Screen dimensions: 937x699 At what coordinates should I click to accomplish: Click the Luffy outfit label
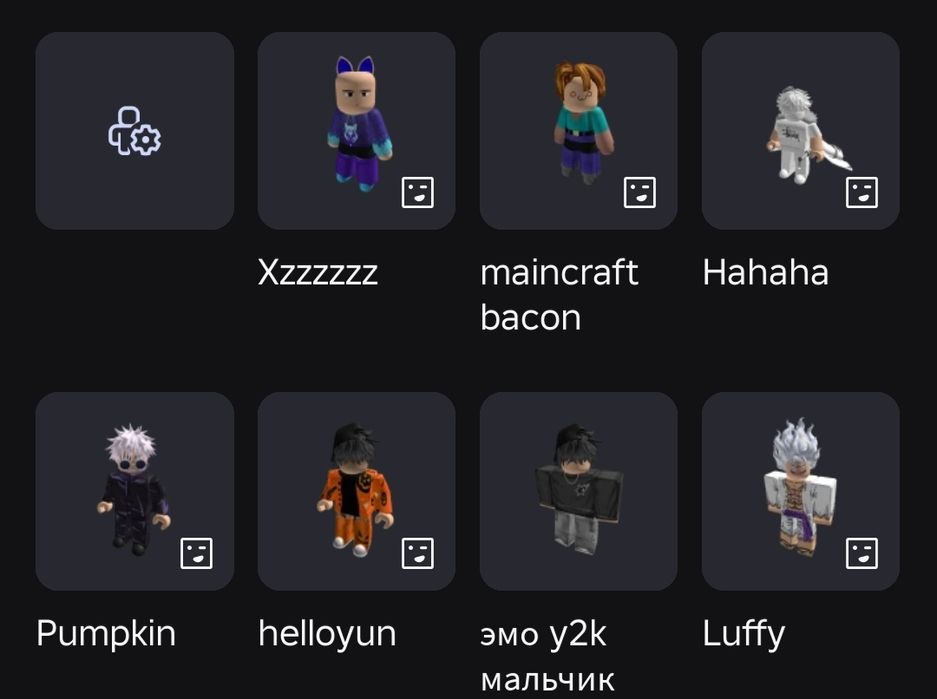tap(743, 634)
